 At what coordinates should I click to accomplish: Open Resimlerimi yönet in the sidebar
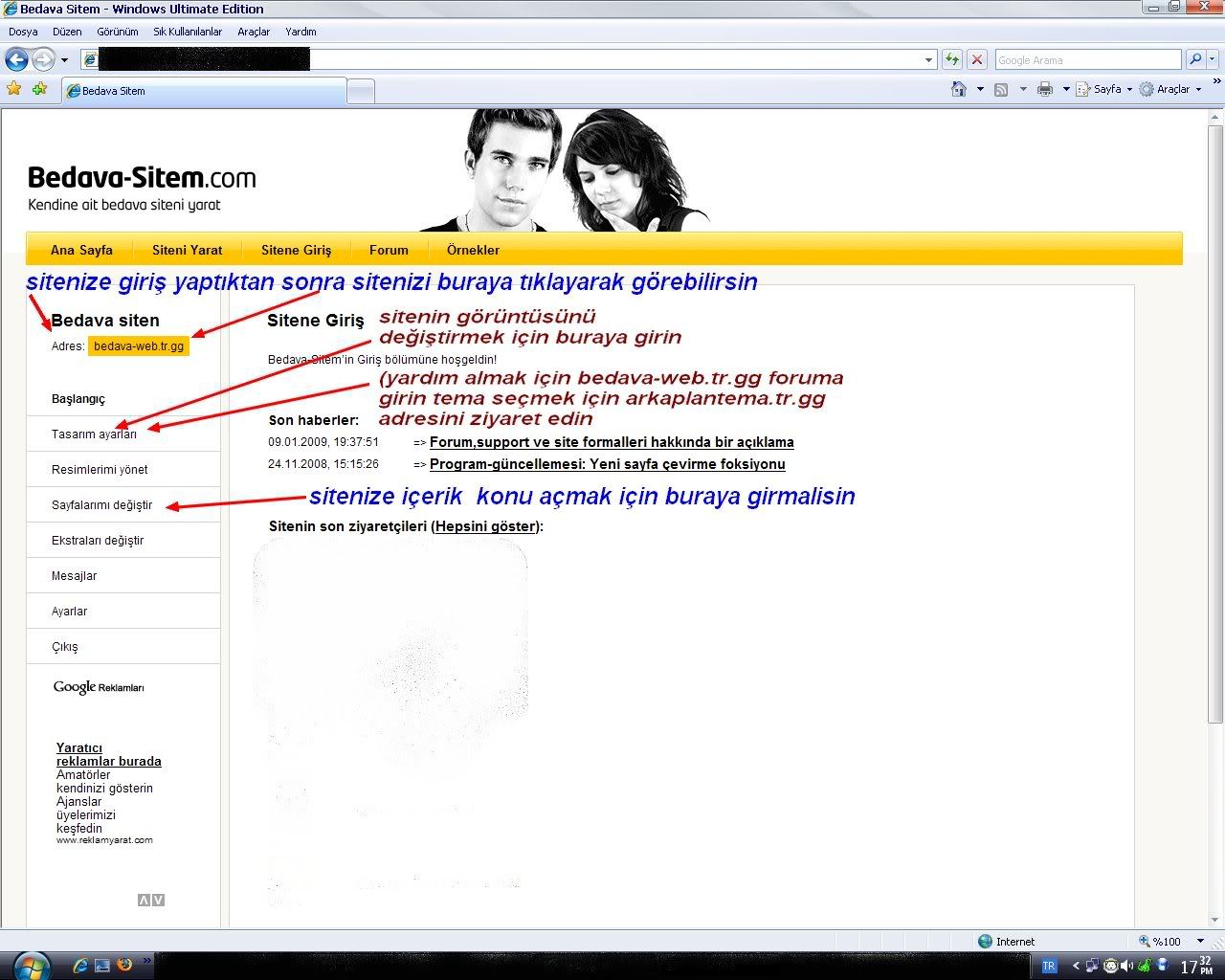tap(100, 470)
